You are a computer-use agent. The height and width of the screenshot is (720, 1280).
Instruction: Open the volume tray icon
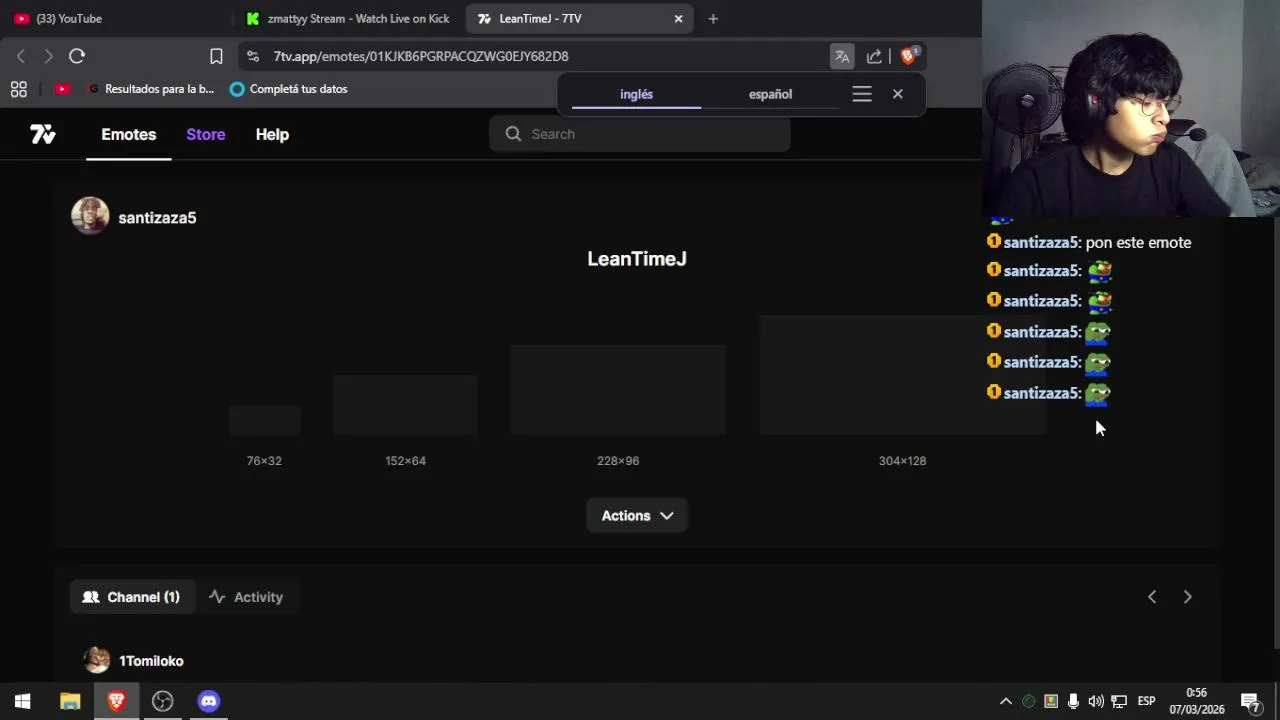[x=1096, y=701]
